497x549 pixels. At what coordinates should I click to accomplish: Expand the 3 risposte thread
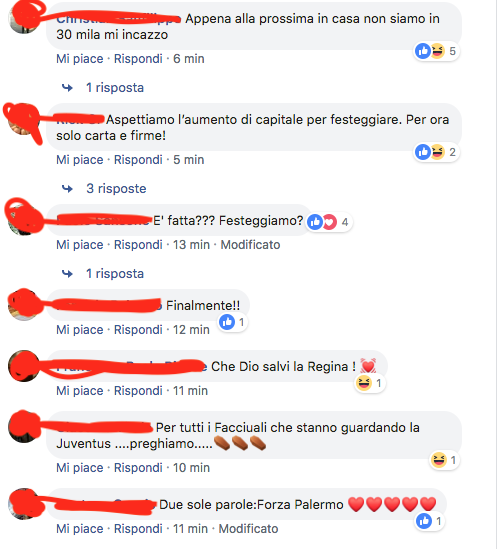pyautogui.click(x=116, y=188)
